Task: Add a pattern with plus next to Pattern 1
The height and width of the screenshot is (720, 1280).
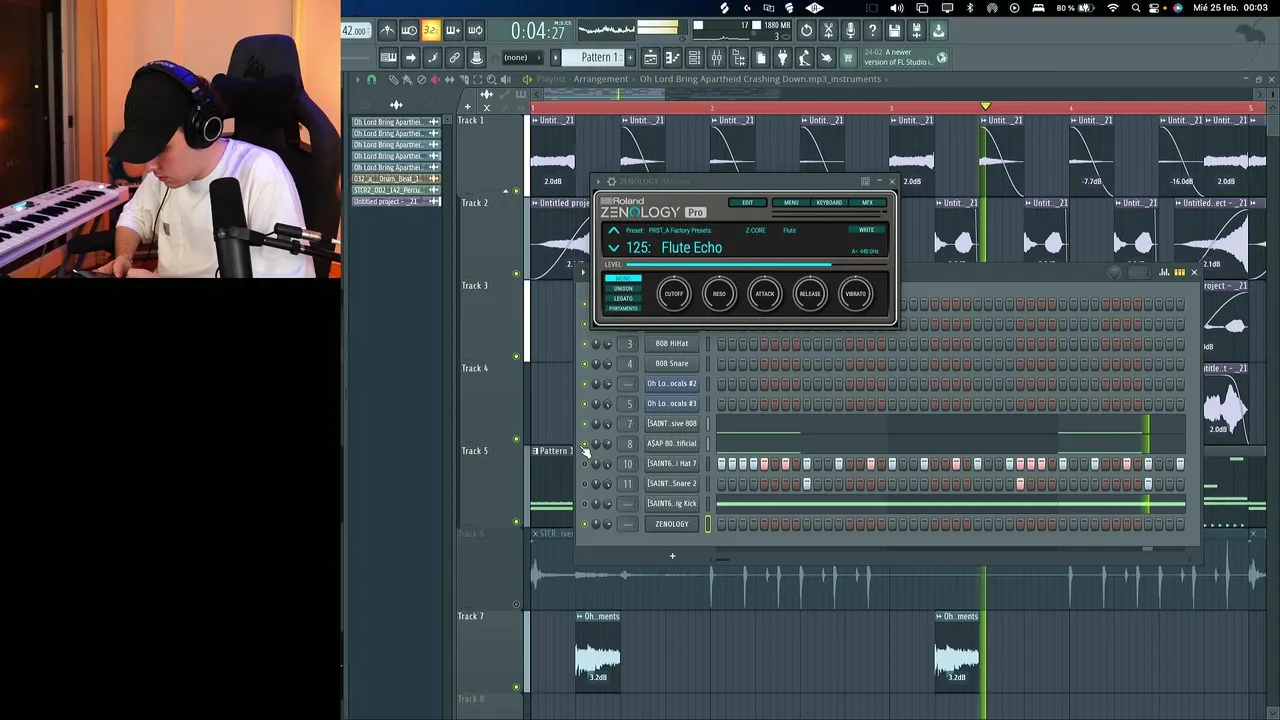Action: (x=628, y=58)
